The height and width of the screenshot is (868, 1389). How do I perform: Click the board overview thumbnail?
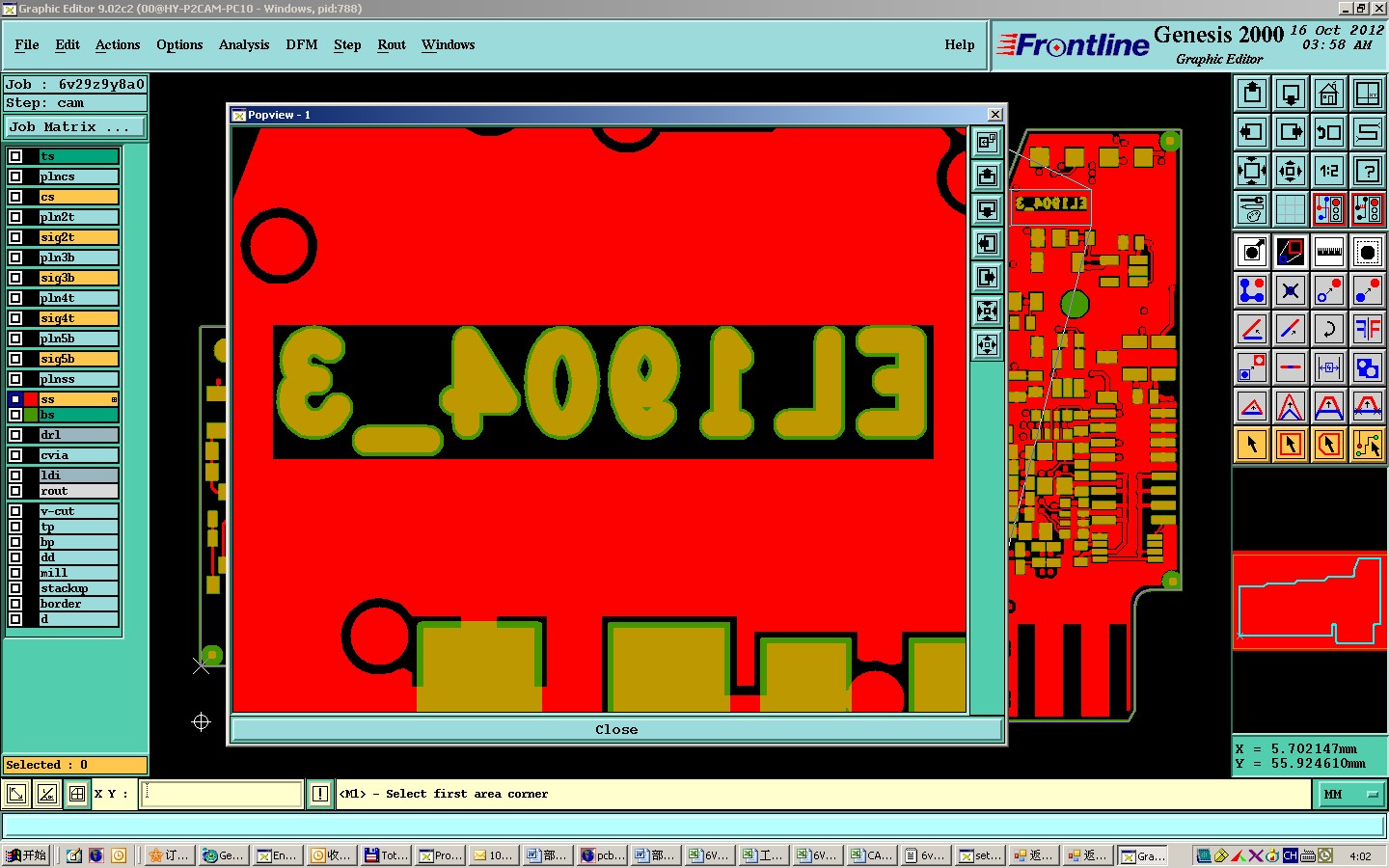click(x=1310, y=601)
